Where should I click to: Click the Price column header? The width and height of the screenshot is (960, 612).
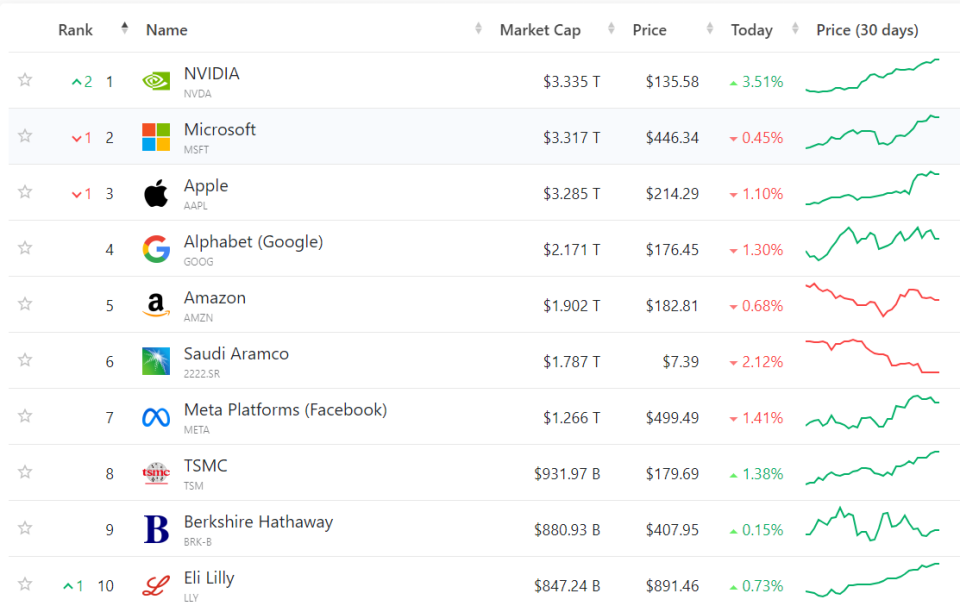click(650, 30)
